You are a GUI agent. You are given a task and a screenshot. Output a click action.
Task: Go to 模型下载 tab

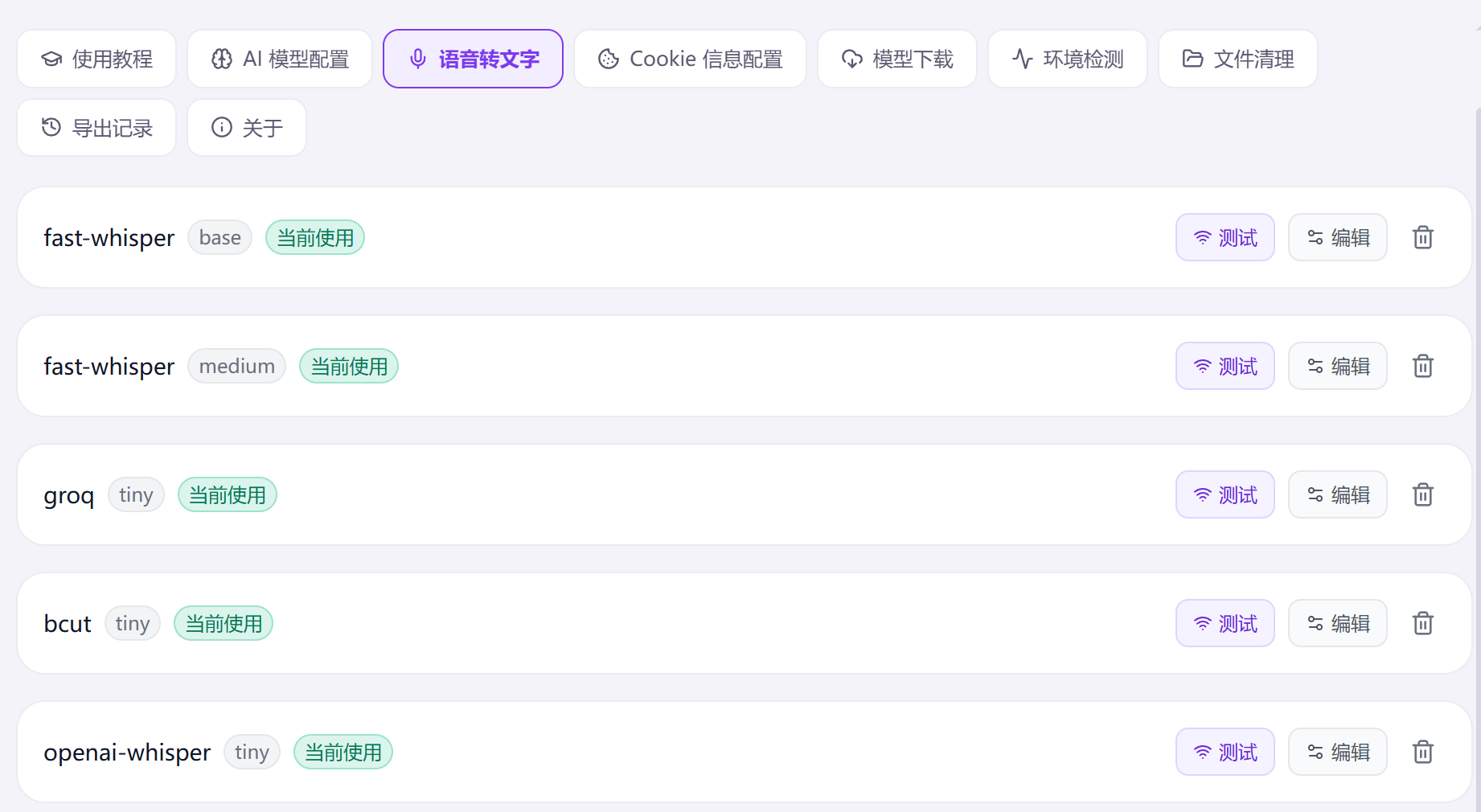[x=897, y=59]
